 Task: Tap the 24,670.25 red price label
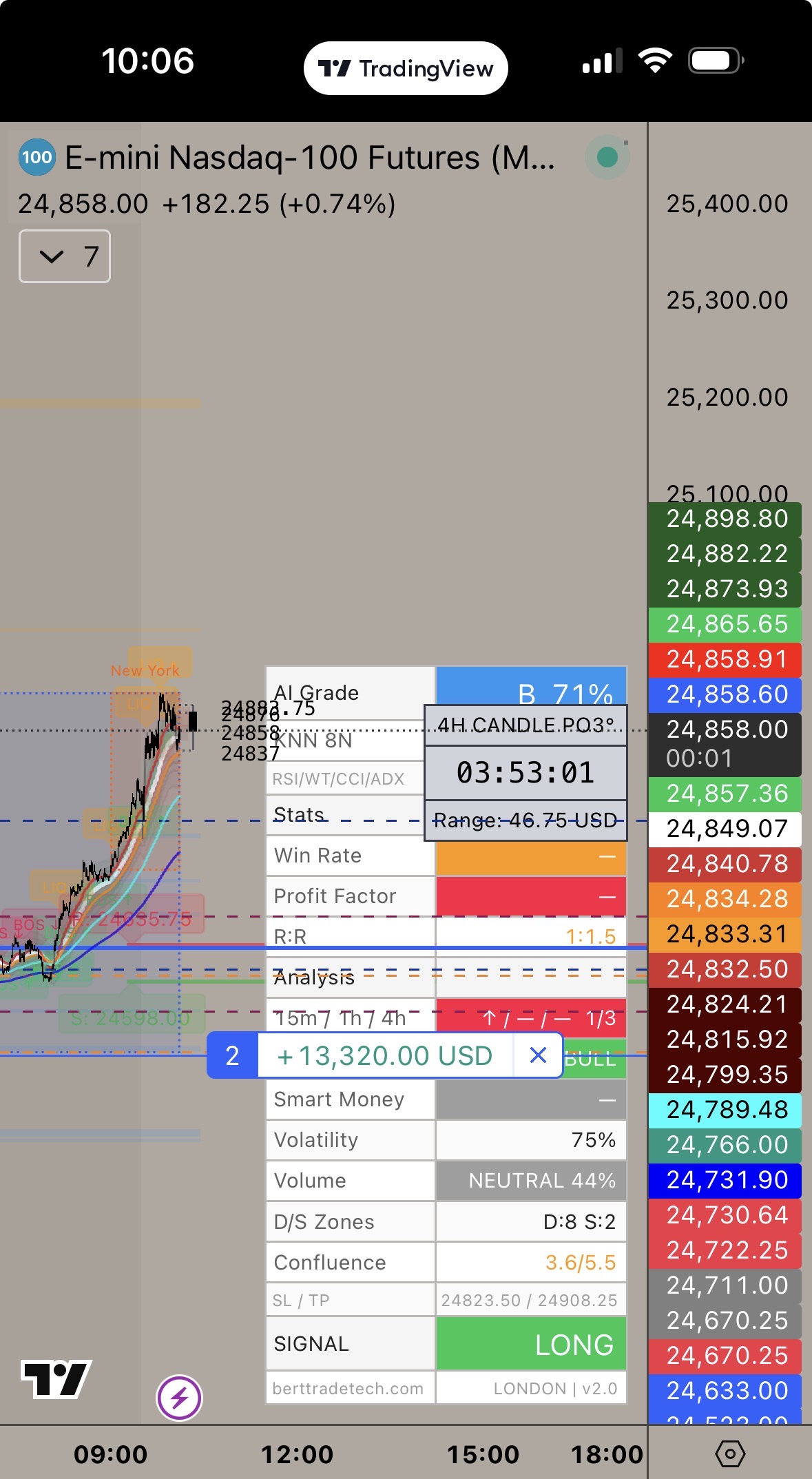(x=725, y=1356)
